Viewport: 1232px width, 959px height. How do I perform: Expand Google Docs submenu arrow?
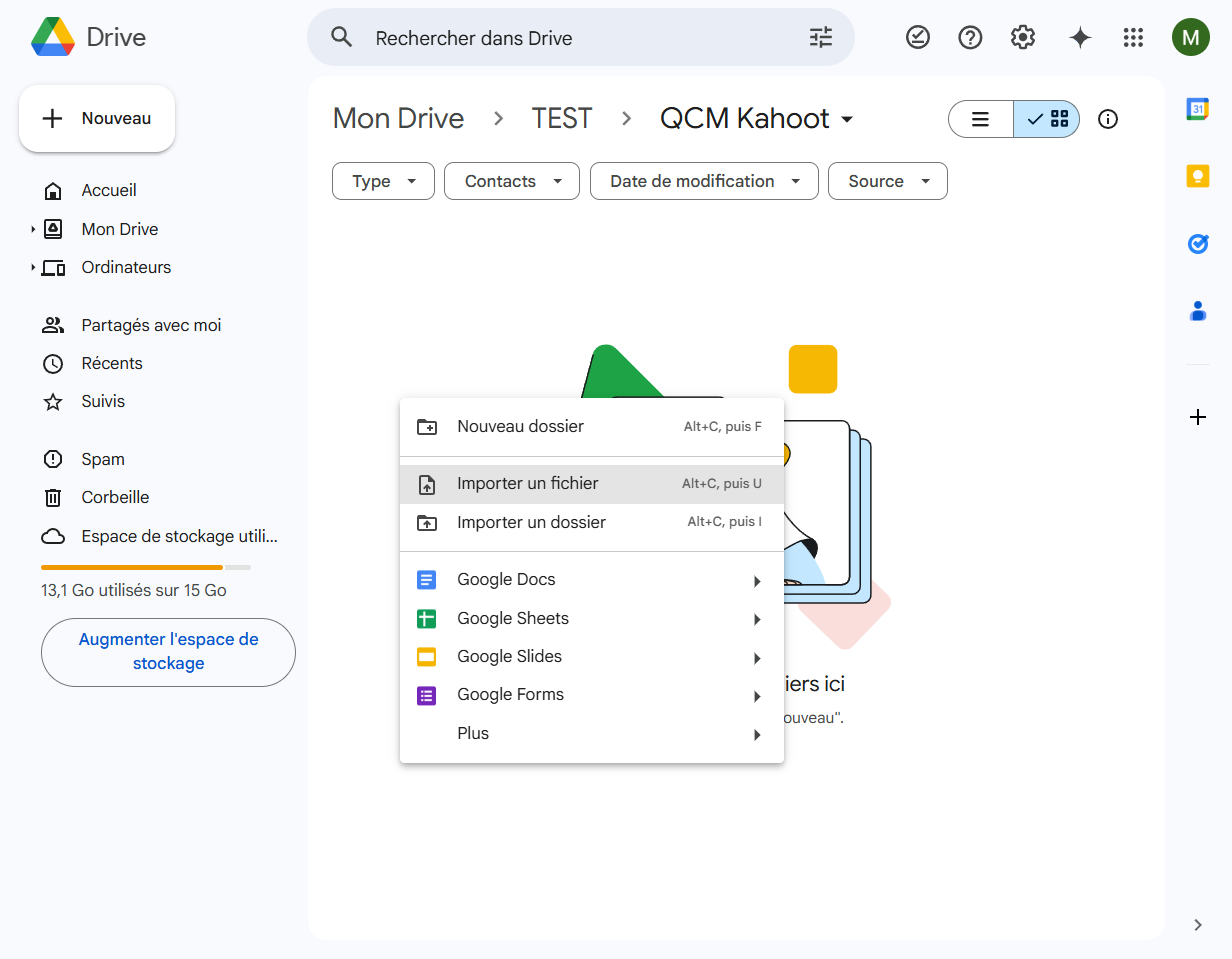757,581
